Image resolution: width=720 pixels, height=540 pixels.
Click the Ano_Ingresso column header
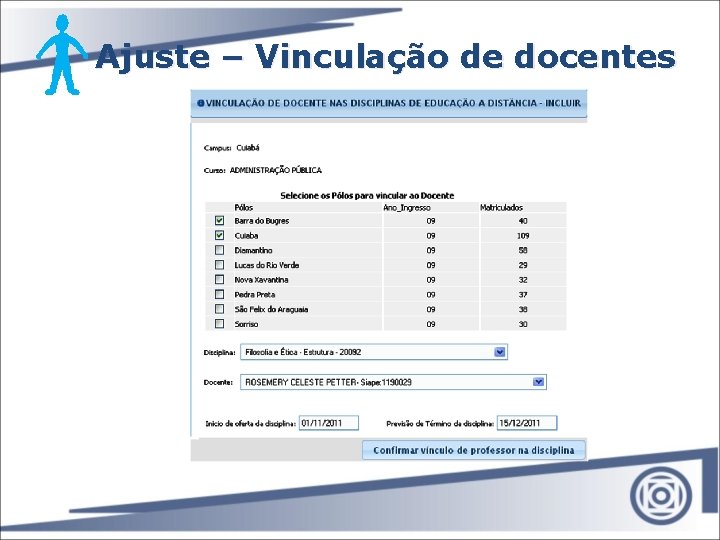(407, 208)
